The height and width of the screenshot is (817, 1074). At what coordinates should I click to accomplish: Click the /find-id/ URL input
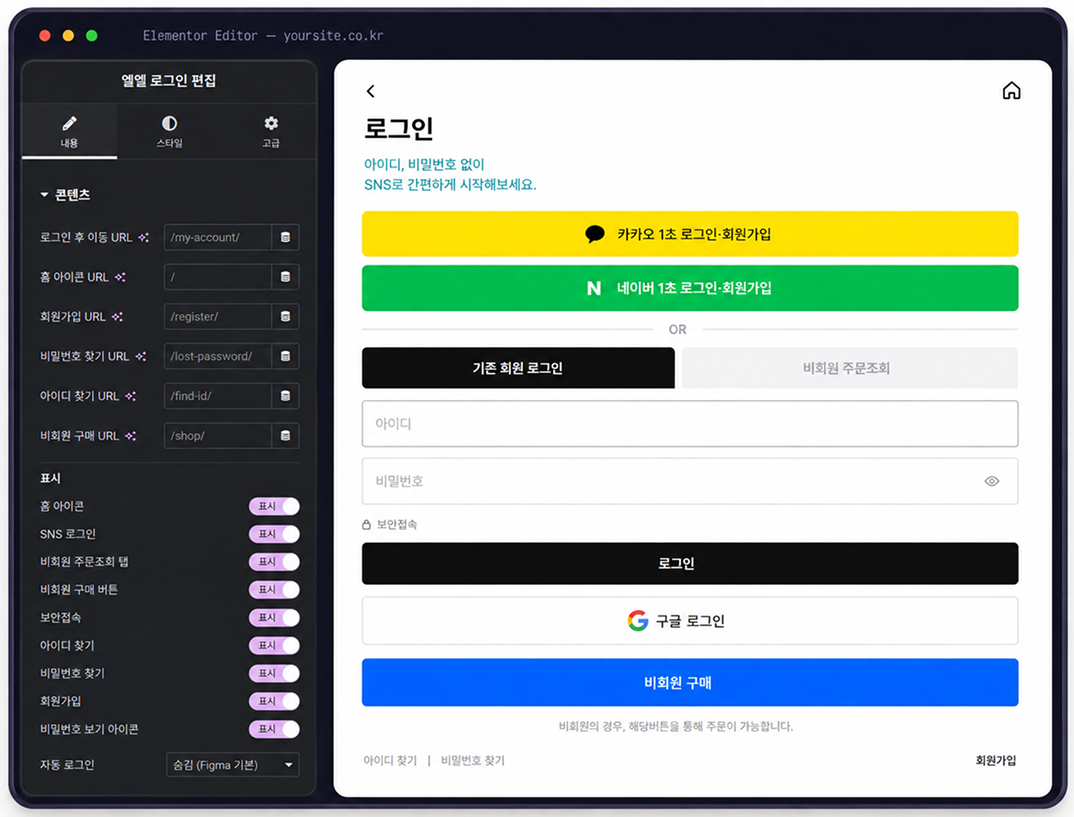point(218,397)
